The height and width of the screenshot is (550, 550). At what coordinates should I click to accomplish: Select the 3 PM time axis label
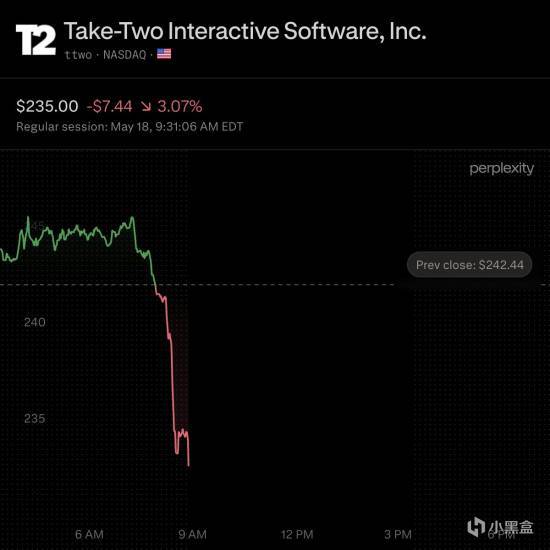397,535
